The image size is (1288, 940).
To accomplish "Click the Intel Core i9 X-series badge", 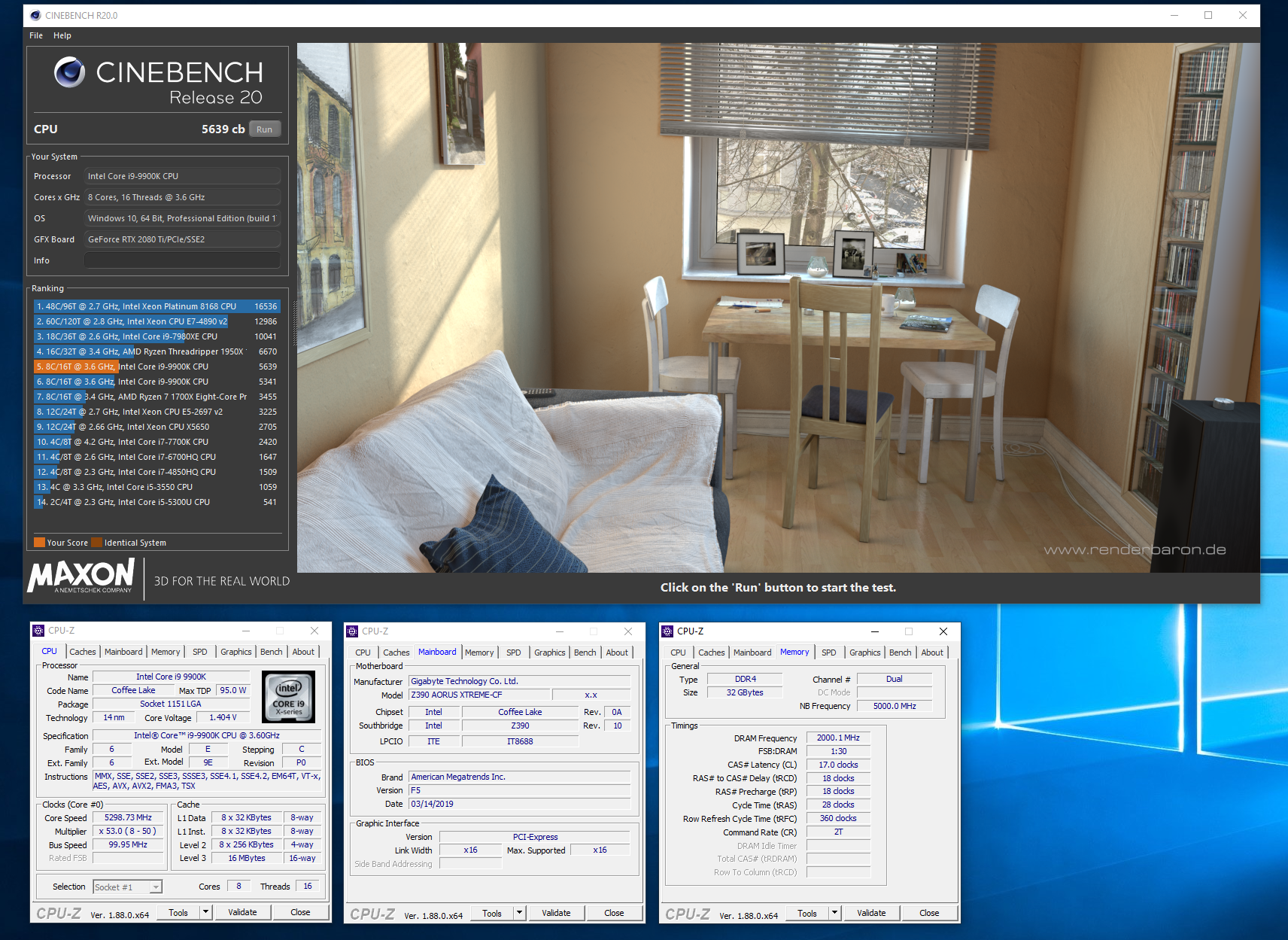I will (x=288, y=697).
